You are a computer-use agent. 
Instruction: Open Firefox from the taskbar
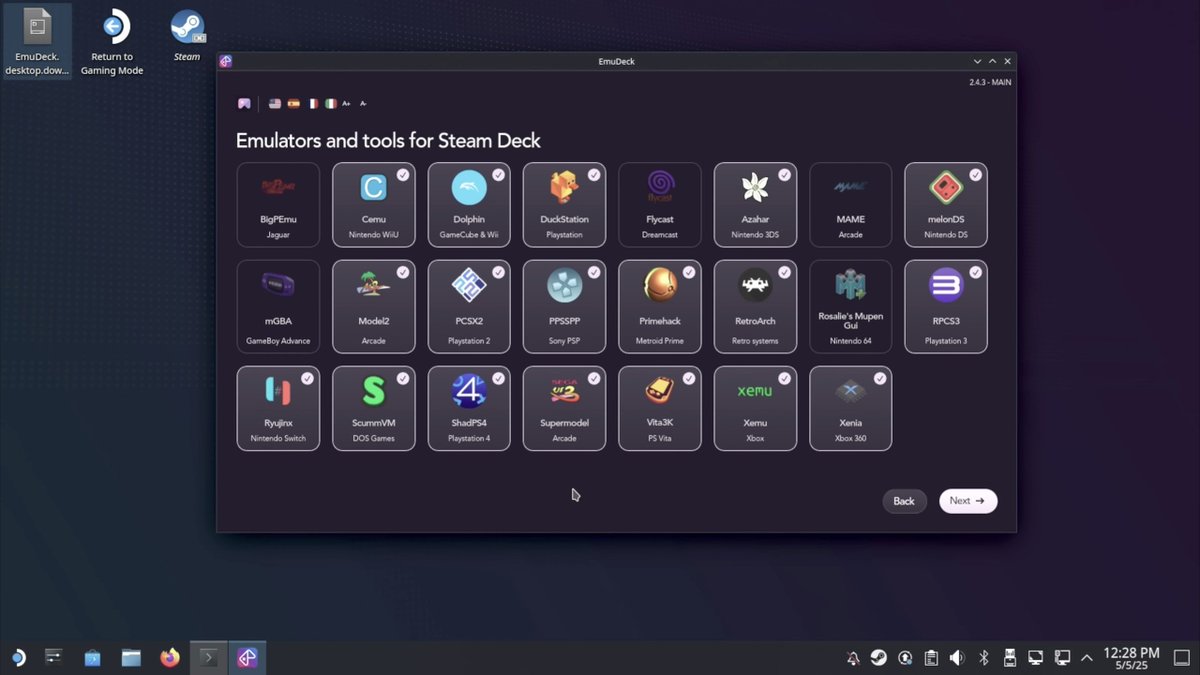[170, 658]
